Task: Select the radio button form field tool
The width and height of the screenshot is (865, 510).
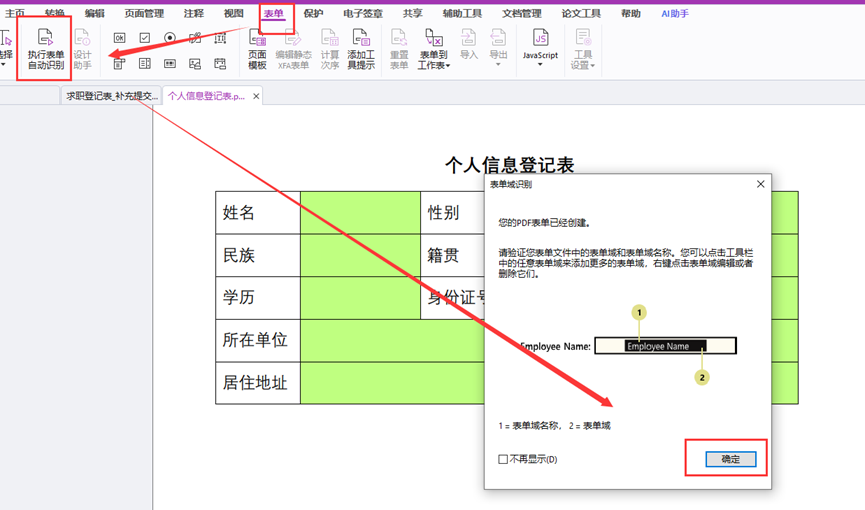Action: (x=170, y=38)
